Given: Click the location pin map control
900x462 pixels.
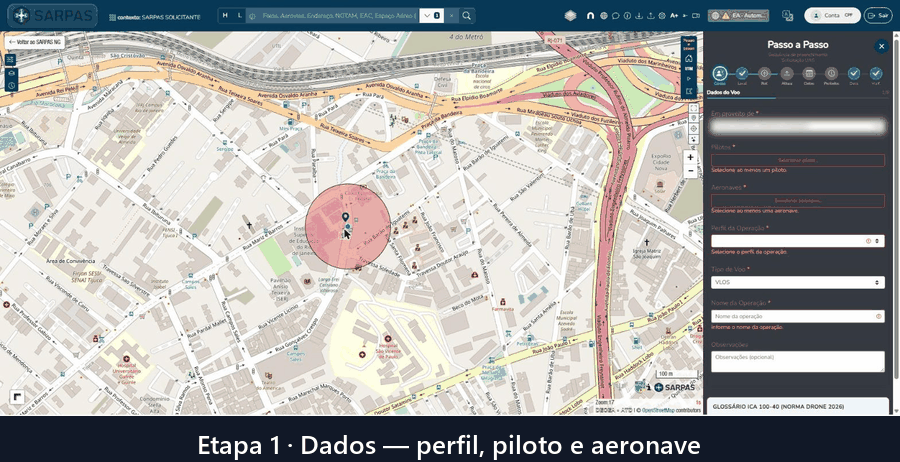Looking at the screenshot, I should (x=693, y=118).
